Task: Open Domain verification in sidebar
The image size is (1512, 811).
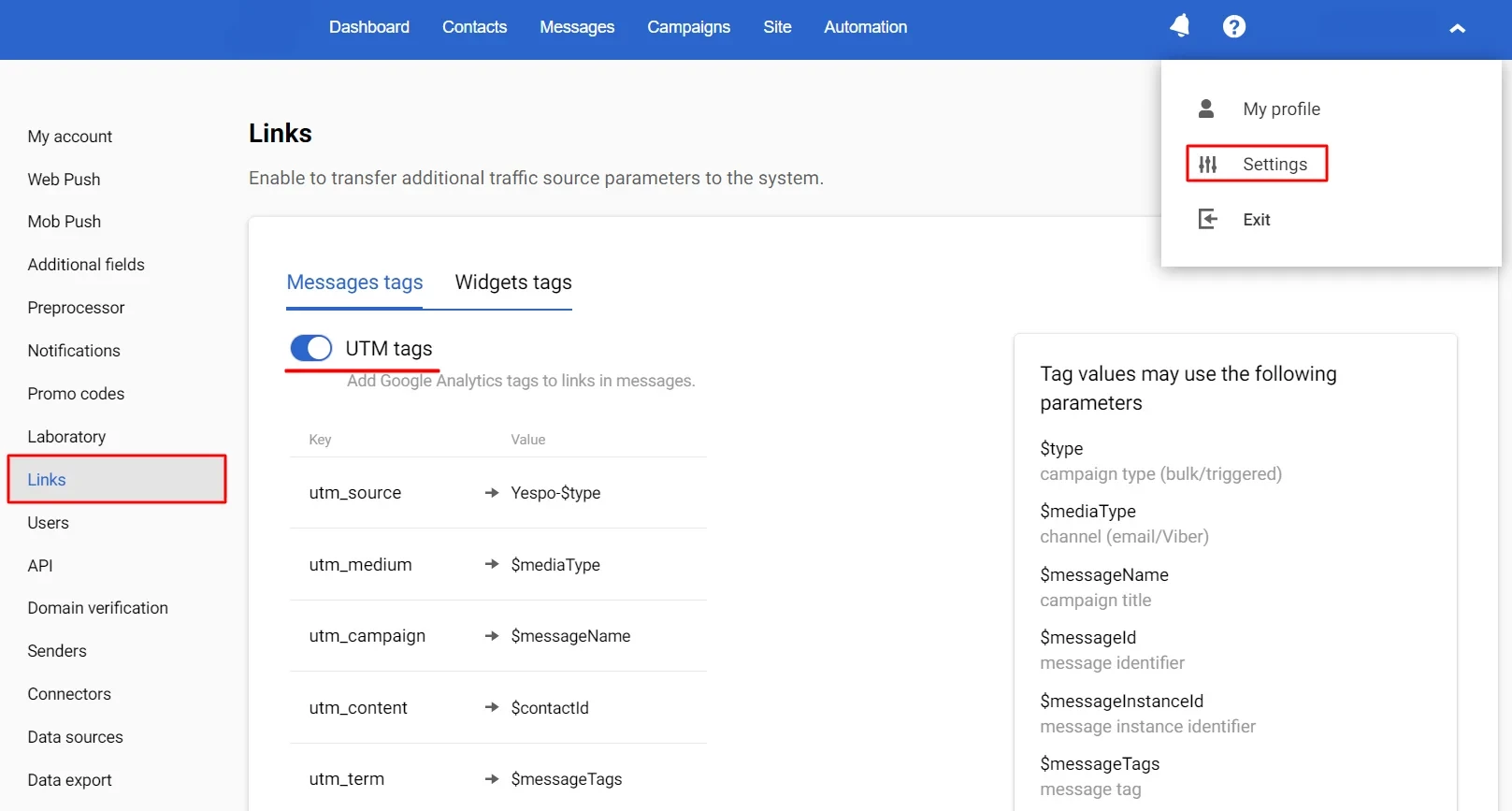Action: click(x=97, y=608)
